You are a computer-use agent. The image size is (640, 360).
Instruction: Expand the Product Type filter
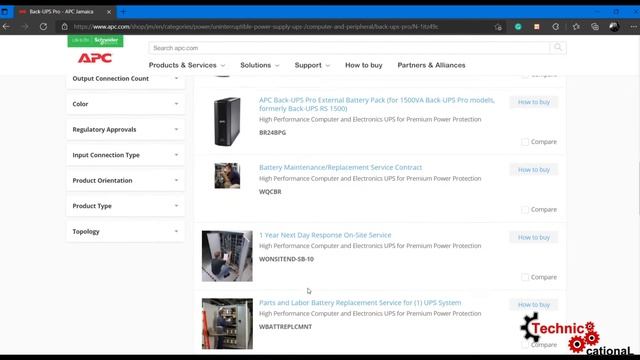click(125, 206)
